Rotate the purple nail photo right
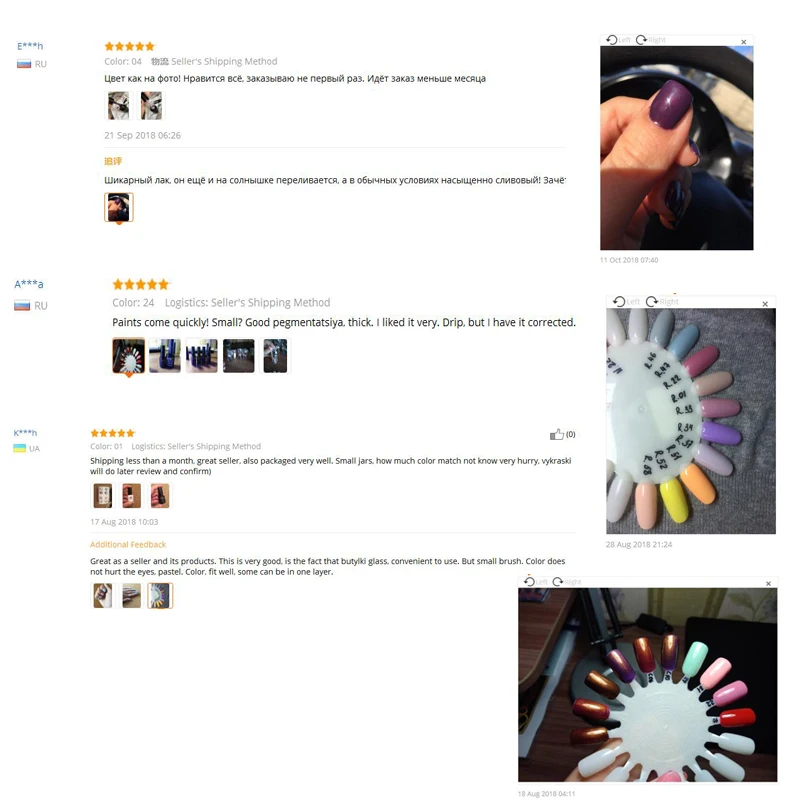The width and height of the screenshot is (800, 800). [651, 40]
